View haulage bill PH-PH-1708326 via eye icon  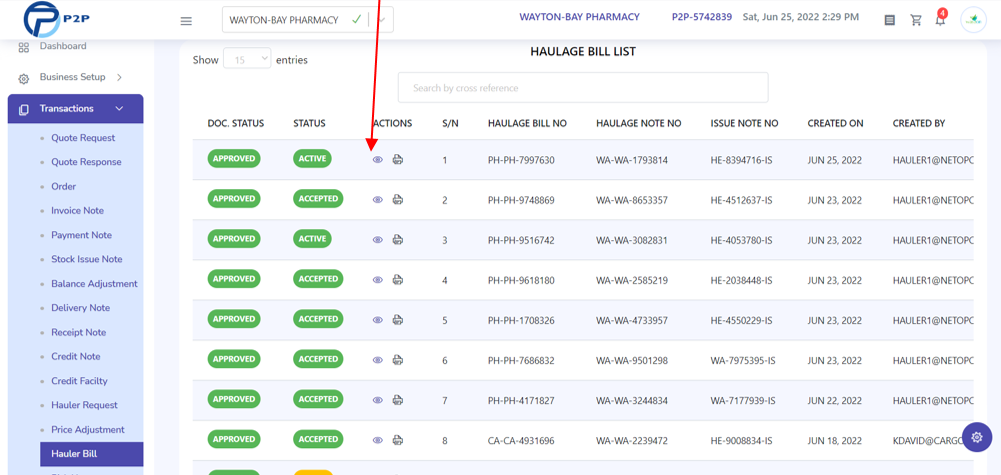coord(377,320)
